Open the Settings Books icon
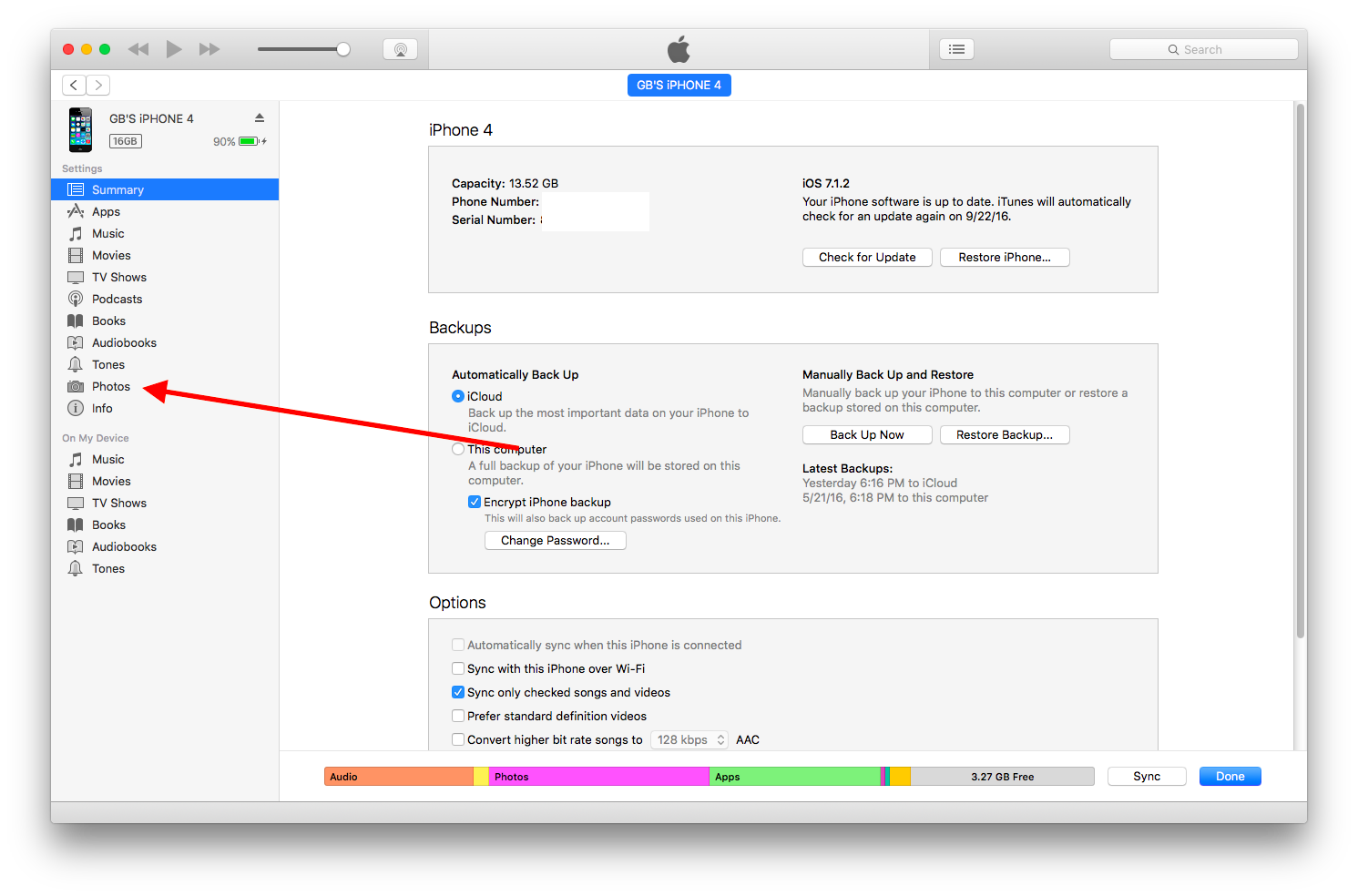 click(76, 321)
